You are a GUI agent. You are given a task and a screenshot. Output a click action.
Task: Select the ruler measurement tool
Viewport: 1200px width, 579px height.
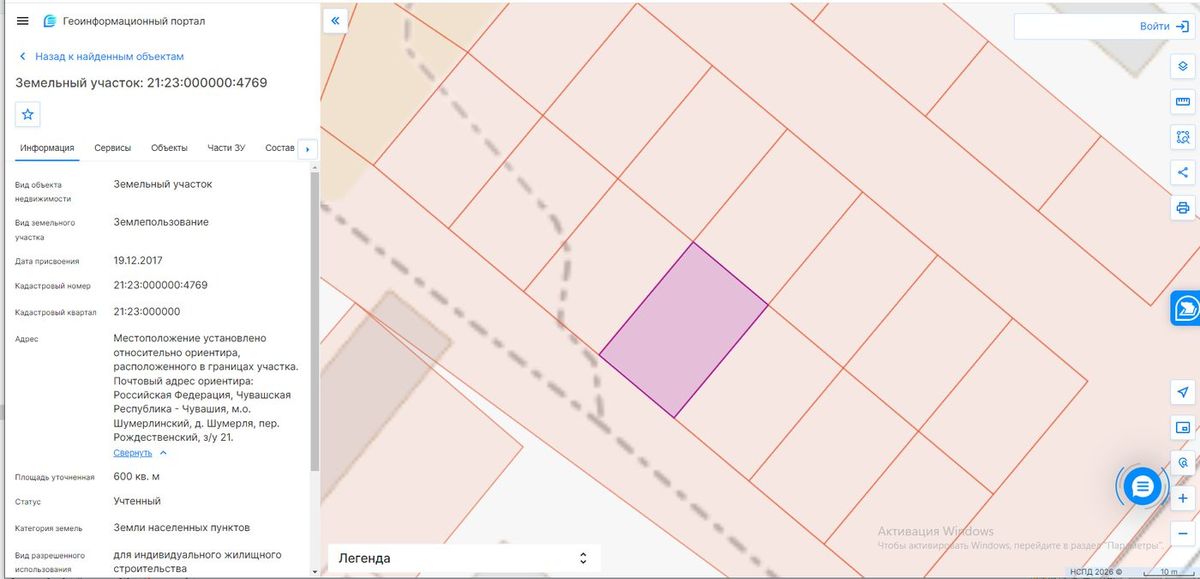pyautogui.click(x=1183, y=102)
